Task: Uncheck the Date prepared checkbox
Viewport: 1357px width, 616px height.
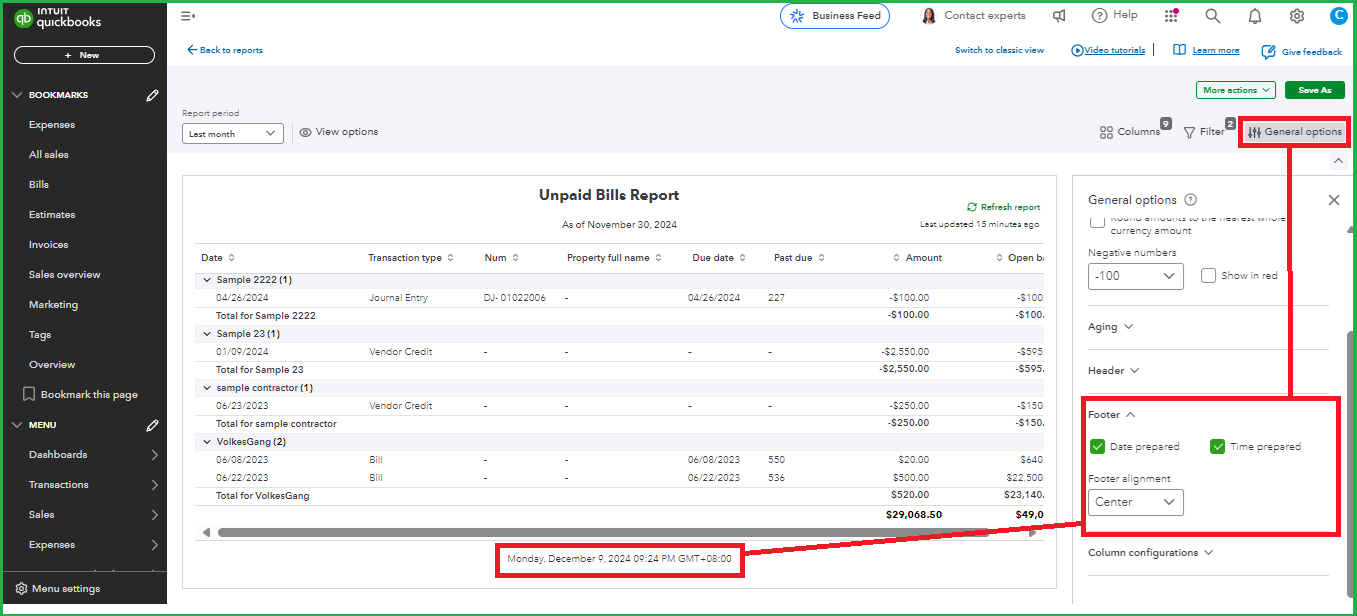Action: [x=1097, y=446]
